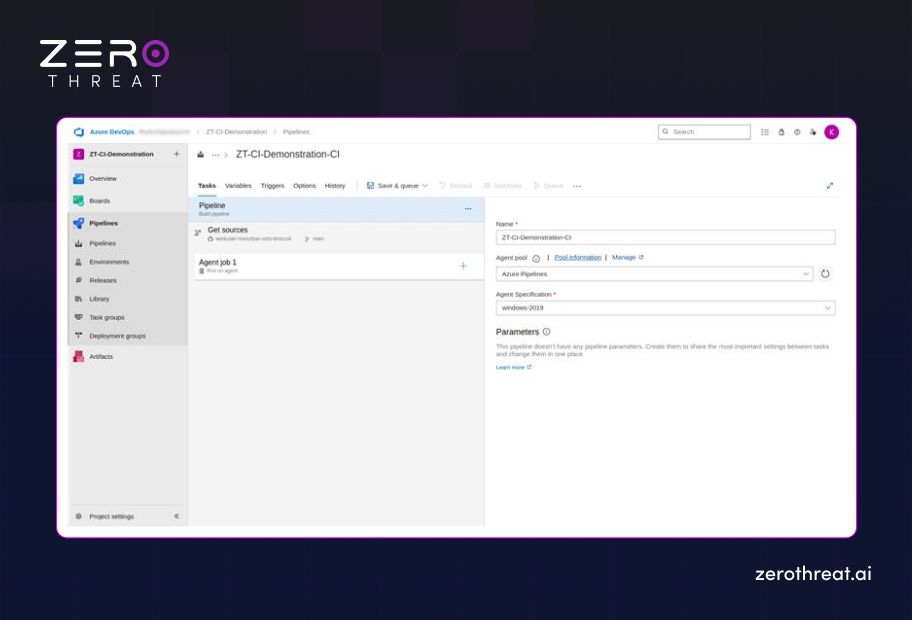
Task: Click the Environments icon in sidebar
Action: pos(79,262)
